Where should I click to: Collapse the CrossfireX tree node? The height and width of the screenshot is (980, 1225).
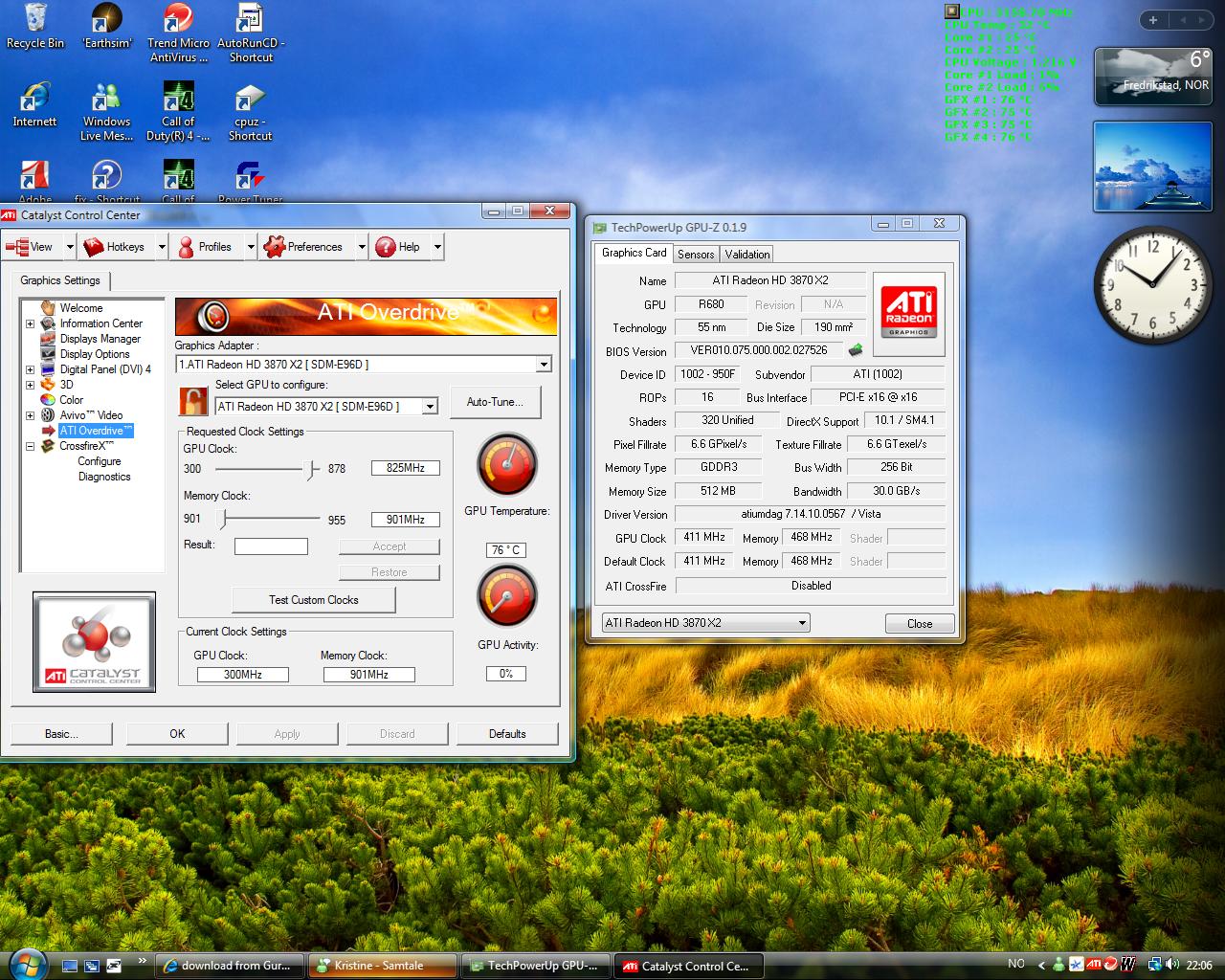point(30,446)
